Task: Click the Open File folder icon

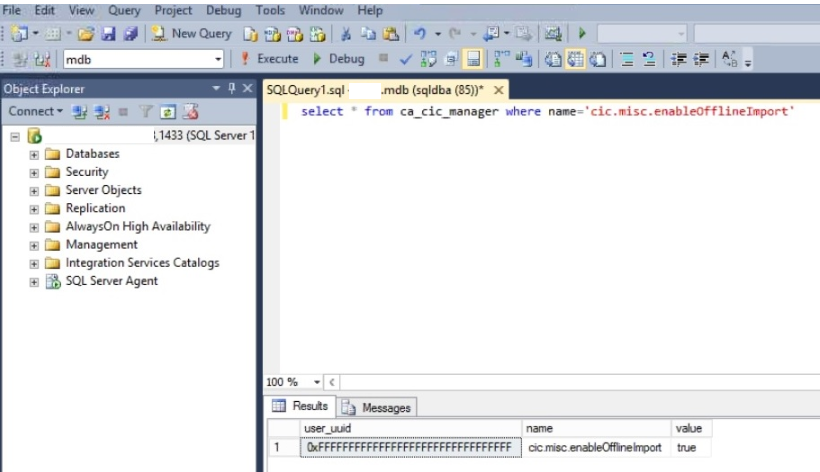Action: 86,33
